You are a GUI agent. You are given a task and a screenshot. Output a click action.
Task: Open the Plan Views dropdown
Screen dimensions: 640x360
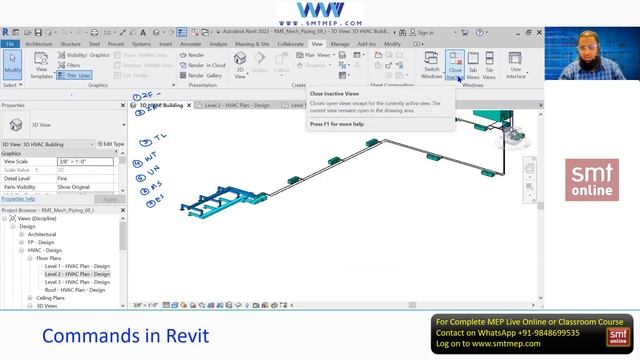[x=315, y=55]
